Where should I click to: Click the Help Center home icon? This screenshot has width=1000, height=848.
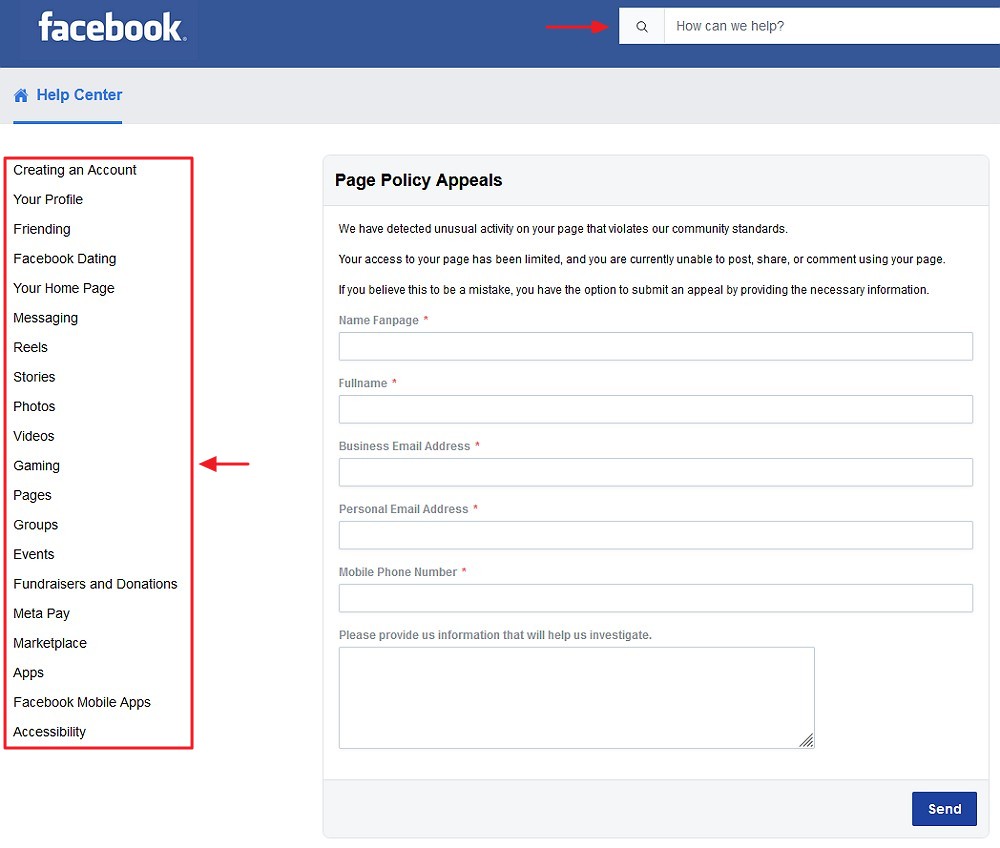21,95
